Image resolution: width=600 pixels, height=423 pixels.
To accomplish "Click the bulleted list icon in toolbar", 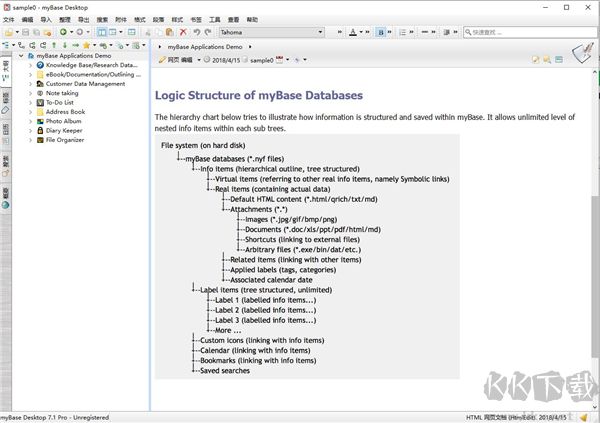I will (x=402, y=33).
